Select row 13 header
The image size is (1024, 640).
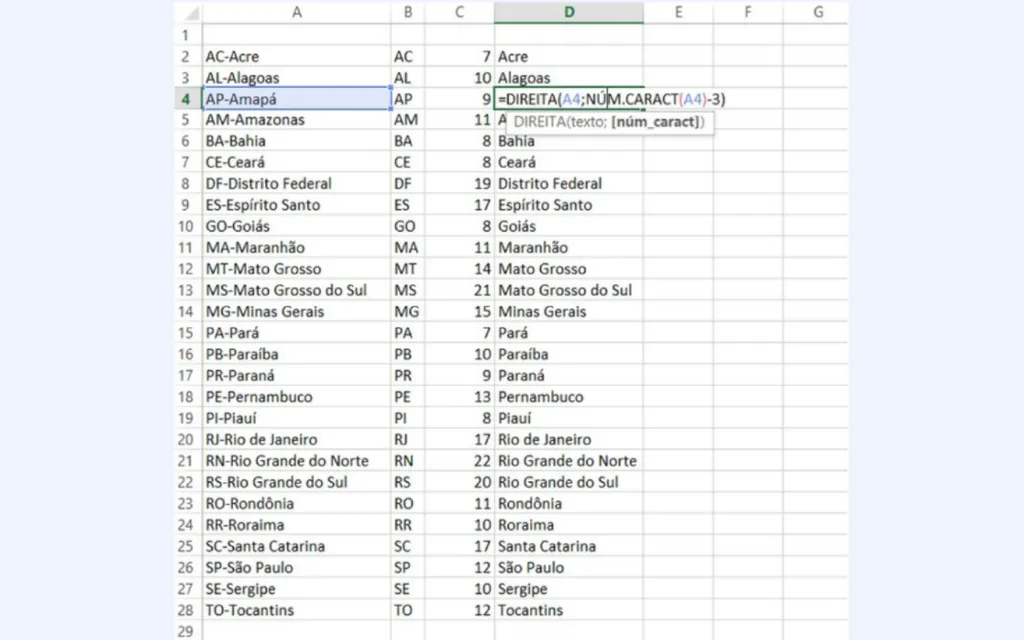[x=186, y=290]
